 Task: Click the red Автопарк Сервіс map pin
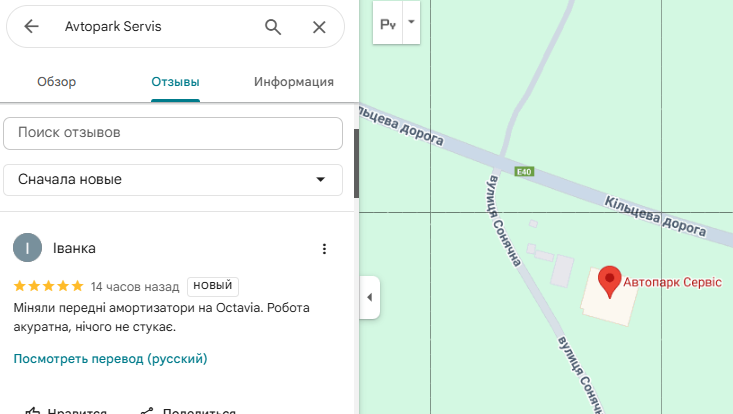pos(610,281)
